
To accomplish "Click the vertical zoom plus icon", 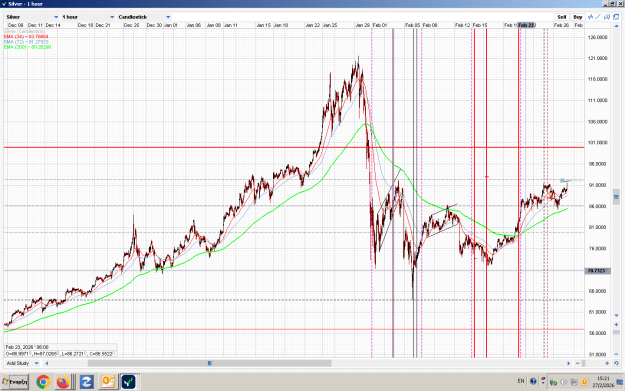I will click(x=616, y=324).
